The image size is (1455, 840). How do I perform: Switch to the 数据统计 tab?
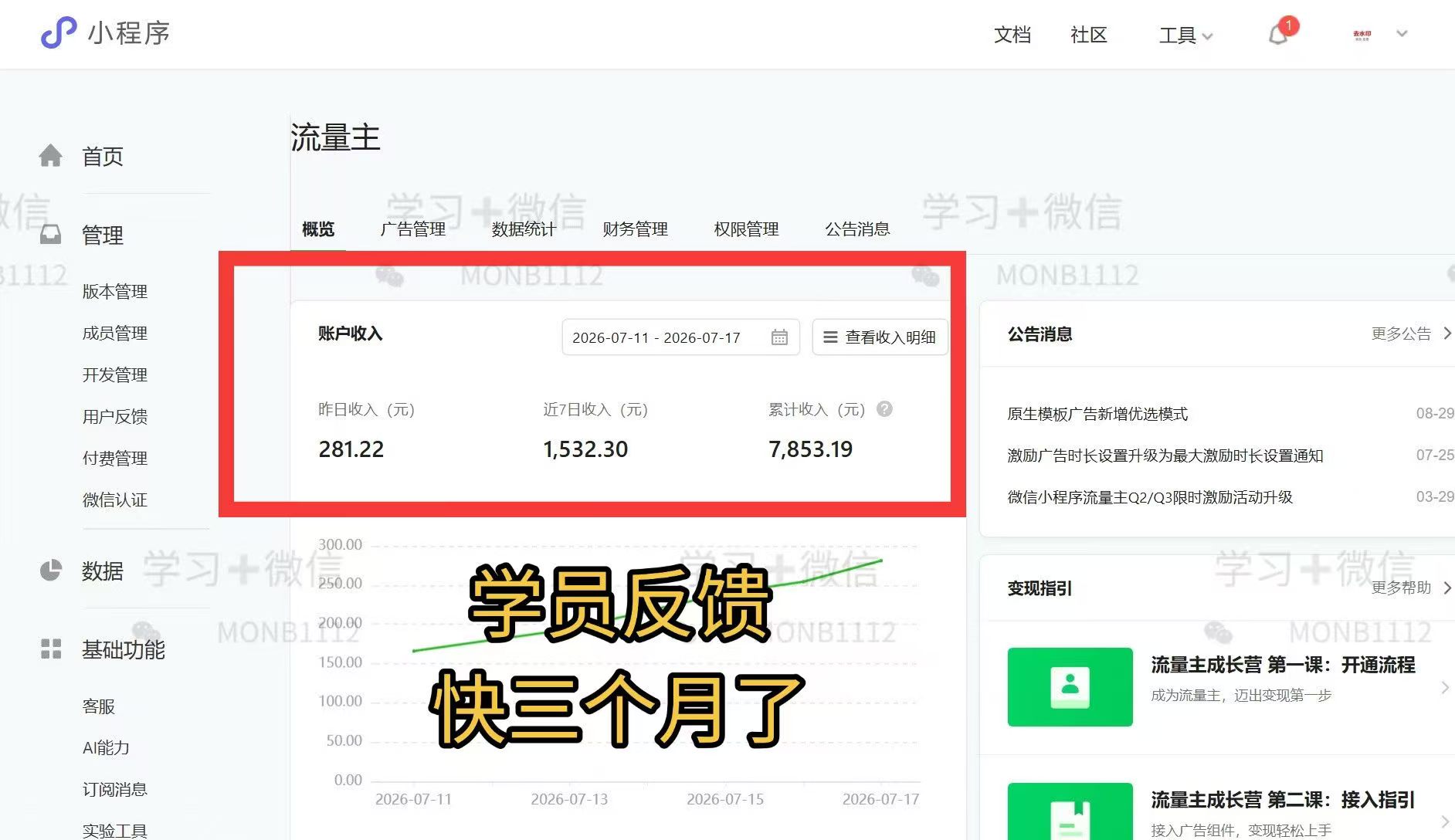pos(524,229)
